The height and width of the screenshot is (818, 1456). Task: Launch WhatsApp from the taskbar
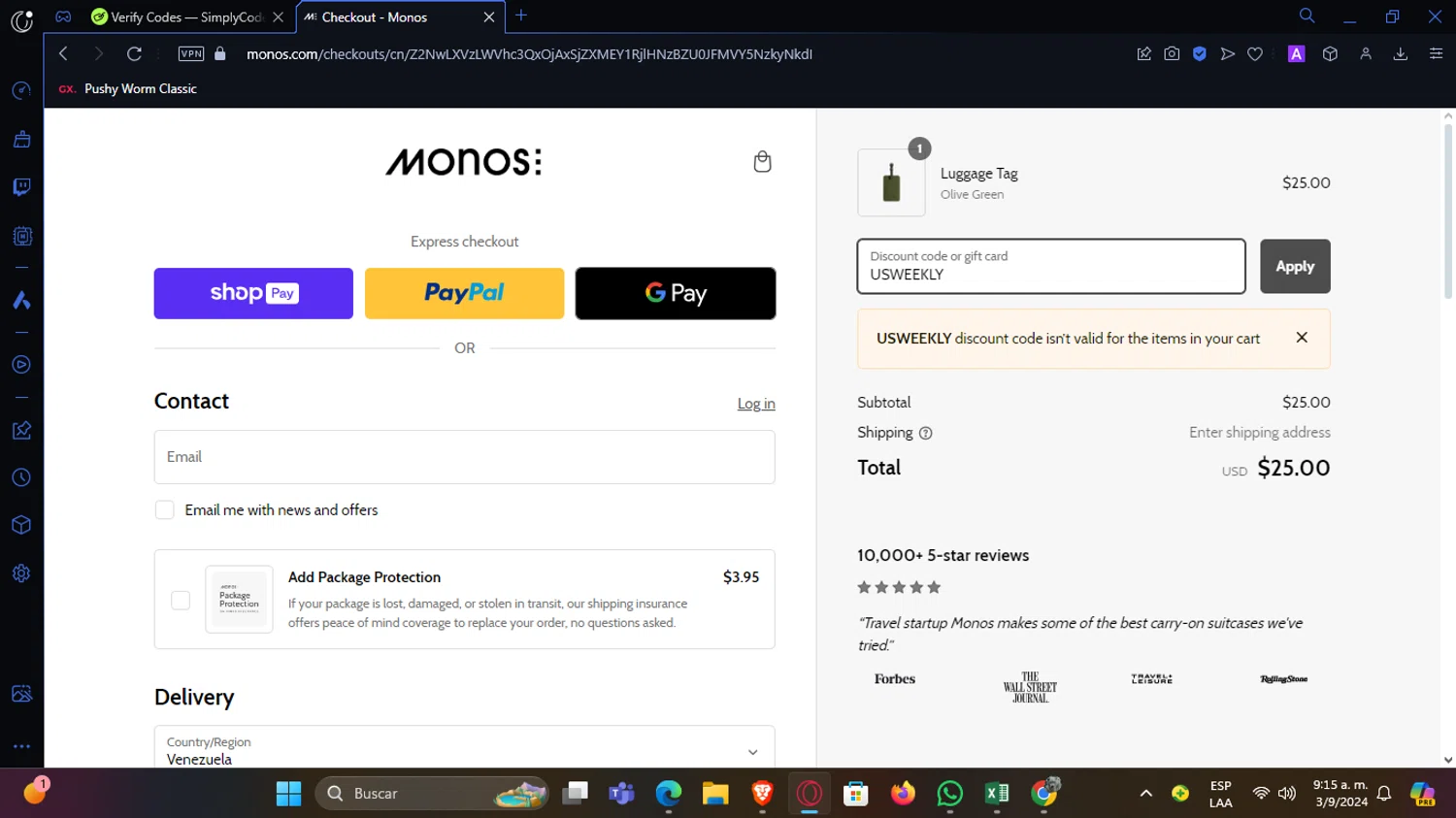(x=949, y=794)
